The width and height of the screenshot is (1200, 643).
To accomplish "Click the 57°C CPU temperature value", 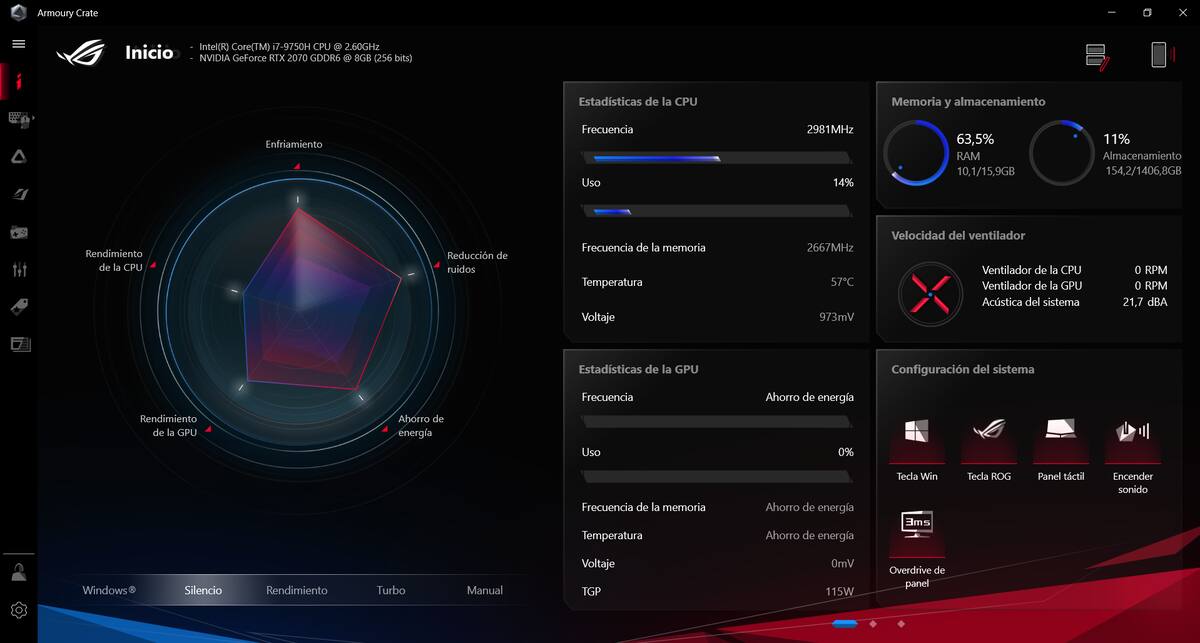I will pyautogui.click(x=842, y=282).
